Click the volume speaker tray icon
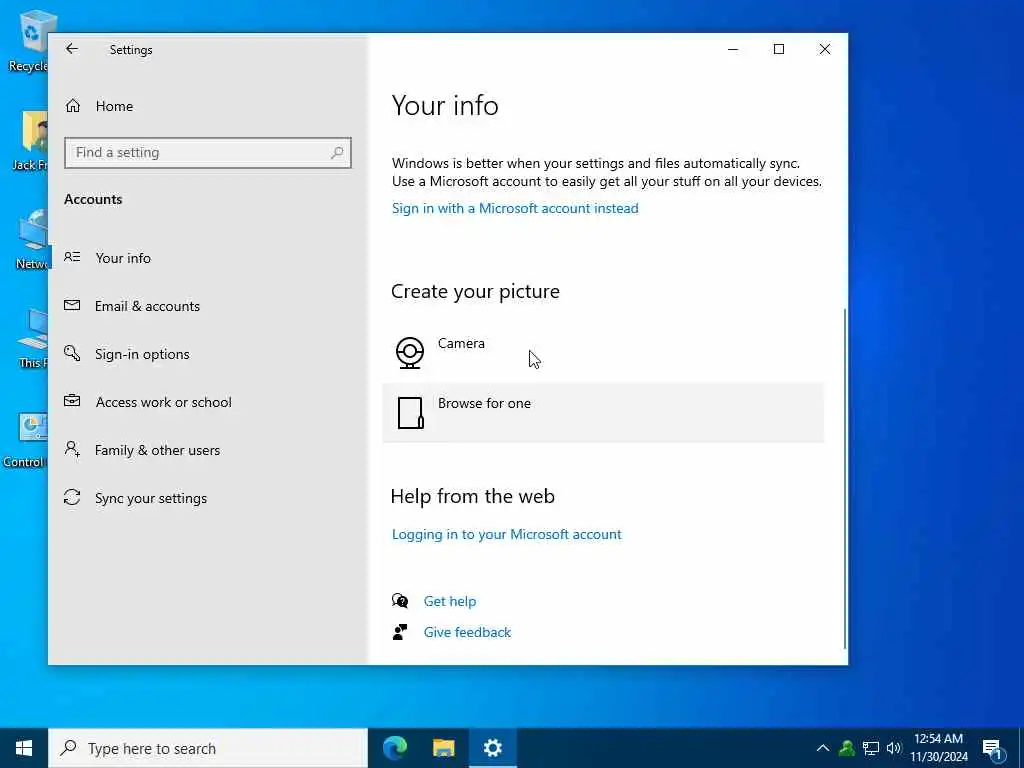 [x=893, y=748]
